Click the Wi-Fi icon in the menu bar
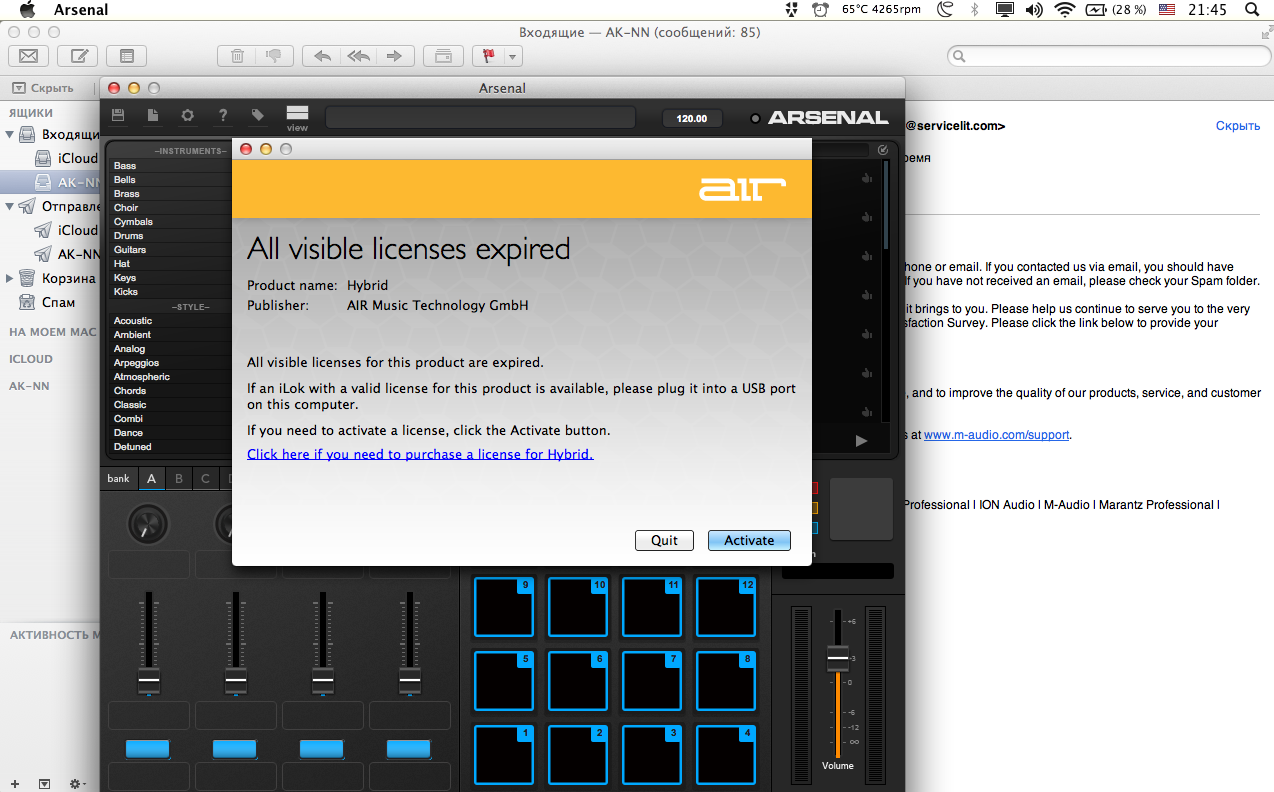This screenshot has height=792, width=1274. 1064,10
